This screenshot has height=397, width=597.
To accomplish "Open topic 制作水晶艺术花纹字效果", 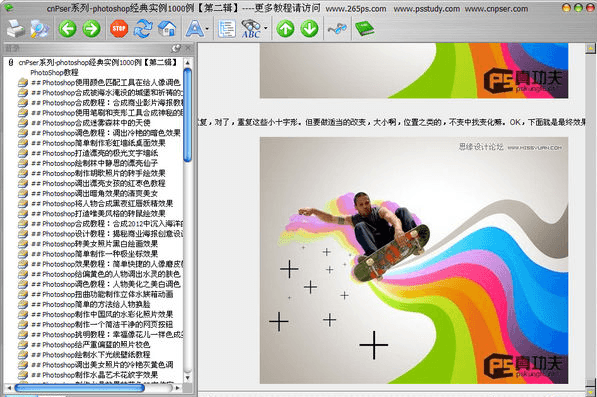I will pos(94,375).
